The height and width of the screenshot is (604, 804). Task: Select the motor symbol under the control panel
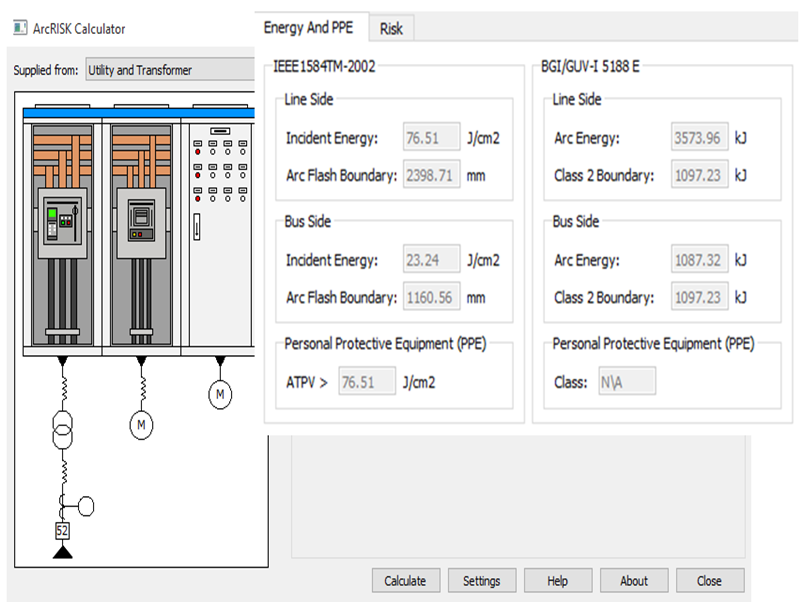[x=220, y=396]
